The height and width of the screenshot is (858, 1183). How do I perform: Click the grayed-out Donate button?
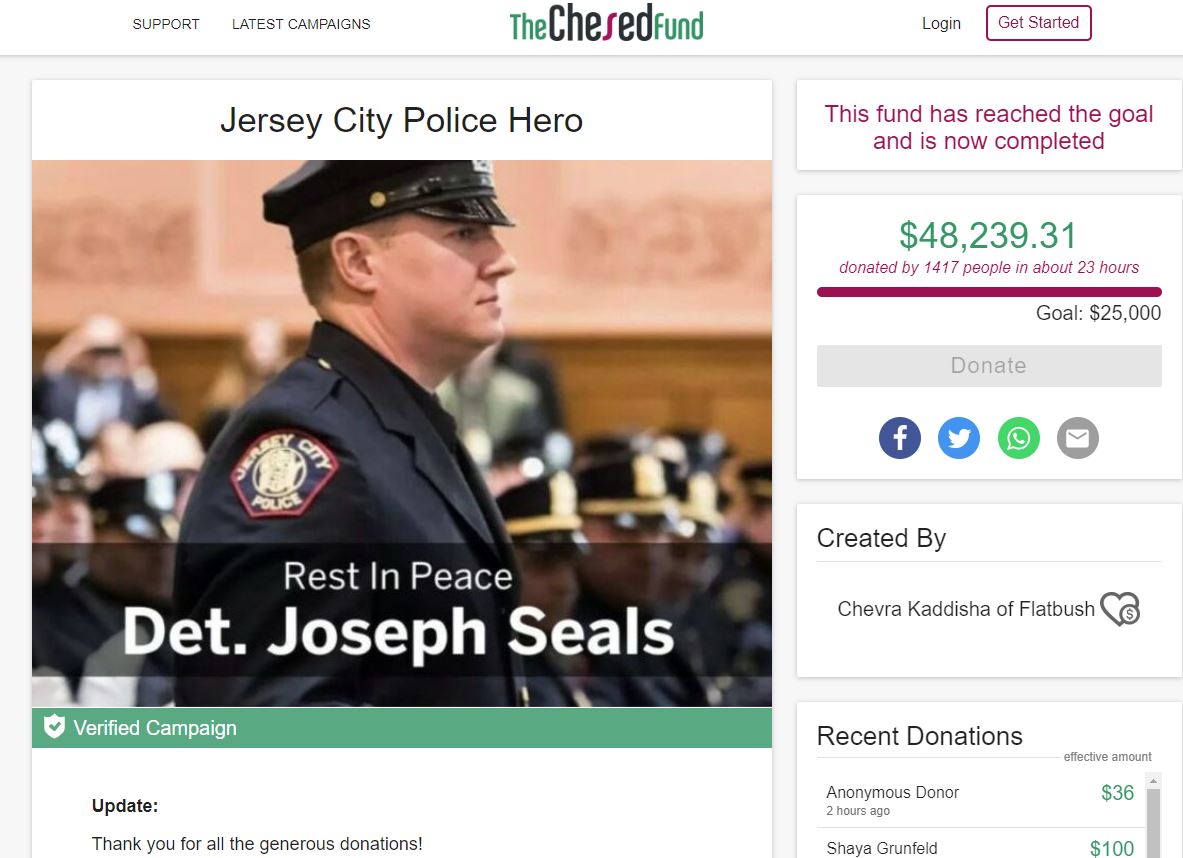[x=989, y=366]
